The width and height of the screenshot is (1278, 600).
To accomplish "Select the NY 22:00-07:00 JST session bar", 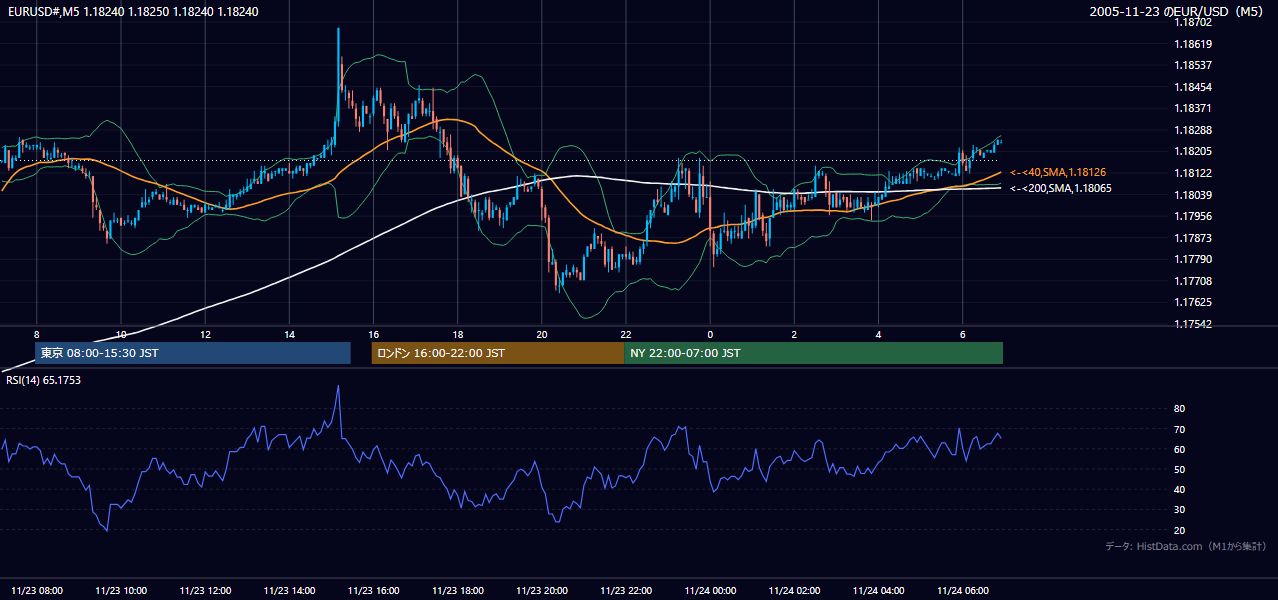I will (x=813, y=353).
